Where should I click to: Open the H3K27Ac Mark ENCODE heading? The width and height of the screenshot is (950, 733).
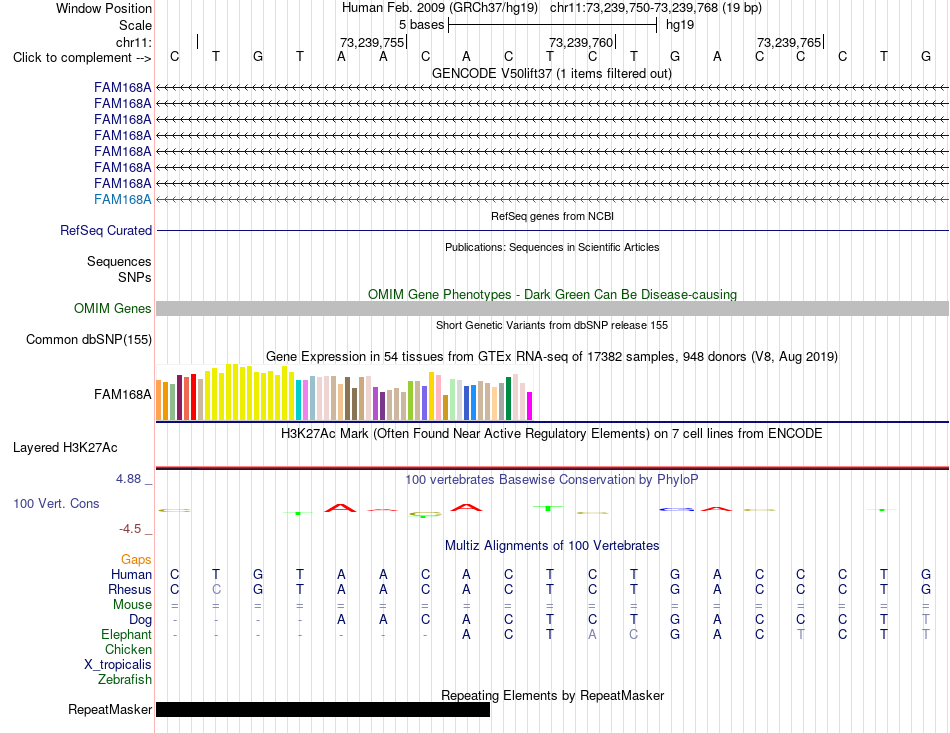coord(552,434)
